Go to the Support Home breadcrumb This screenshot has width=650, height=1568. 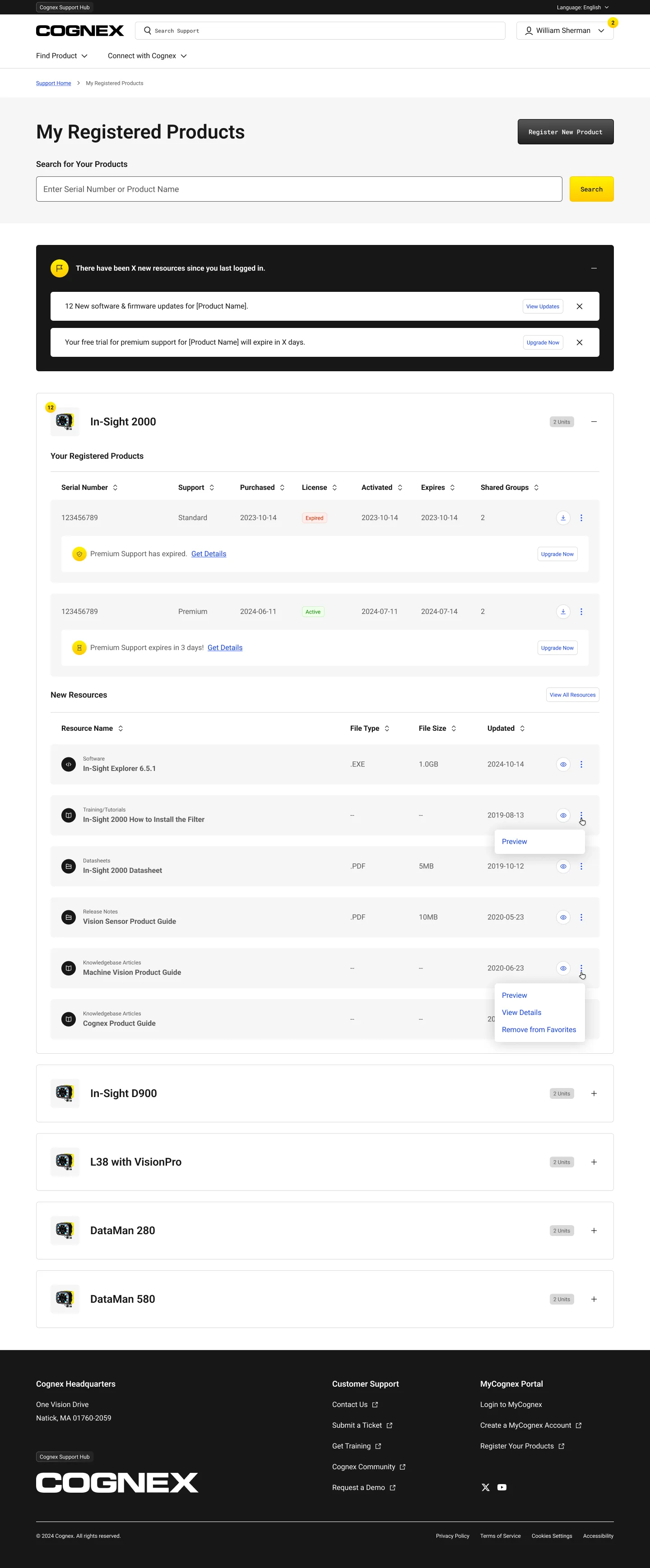click(x=54, y=83)
